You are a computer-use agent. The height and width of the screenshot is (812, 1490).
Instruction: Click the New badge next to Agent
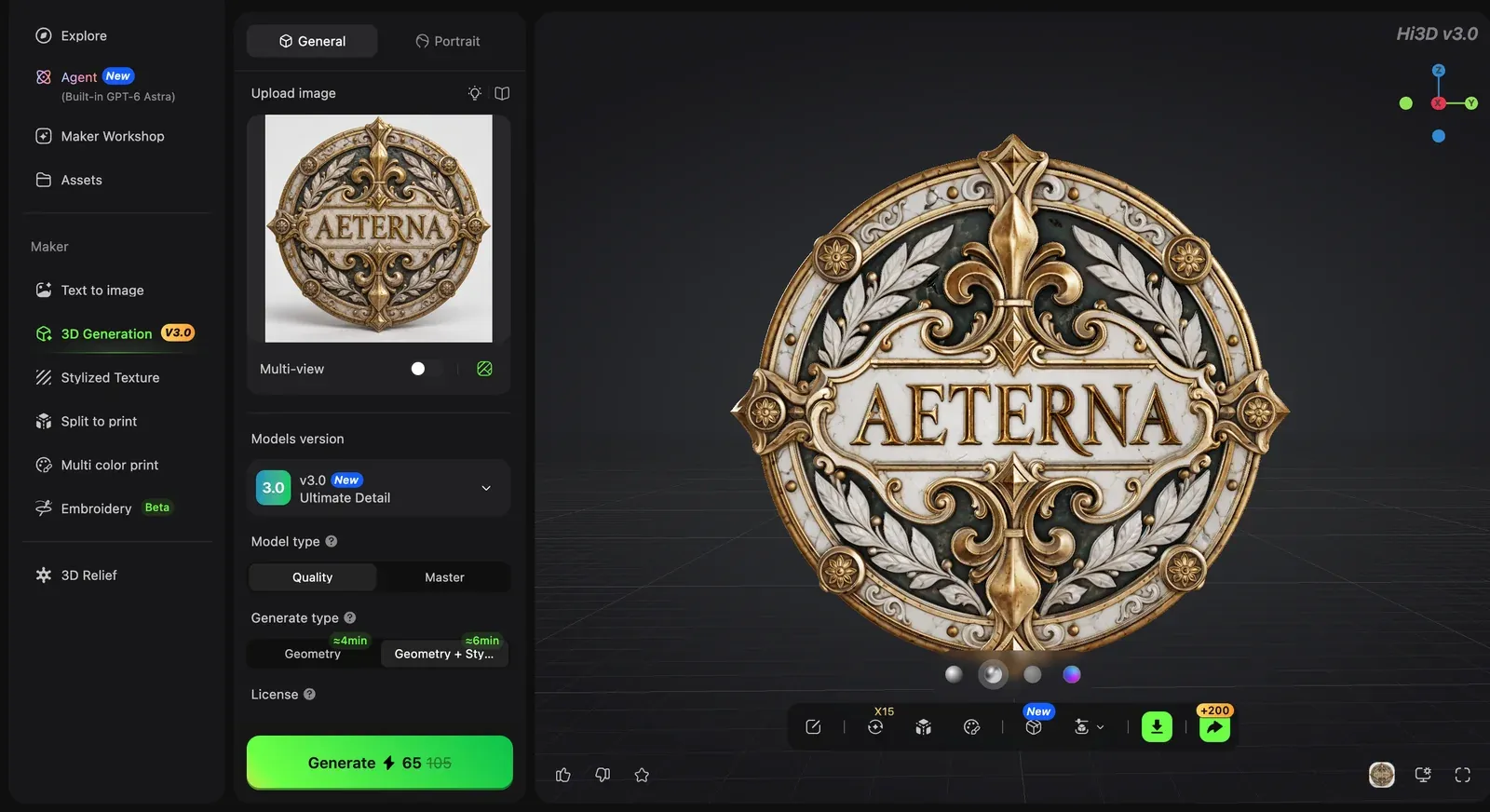[118, 76]
